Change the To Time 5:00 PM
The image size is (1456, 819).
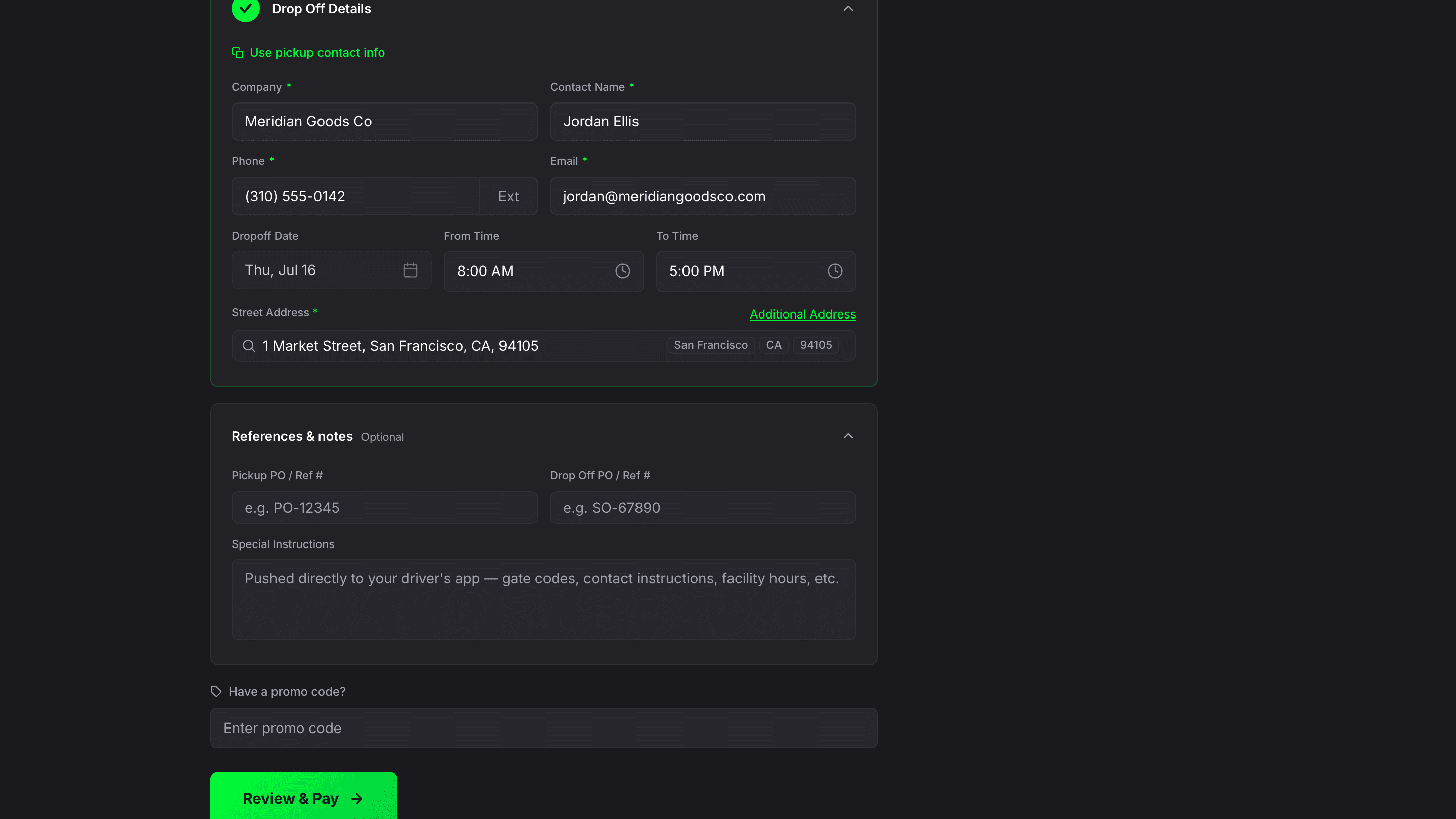756,271
